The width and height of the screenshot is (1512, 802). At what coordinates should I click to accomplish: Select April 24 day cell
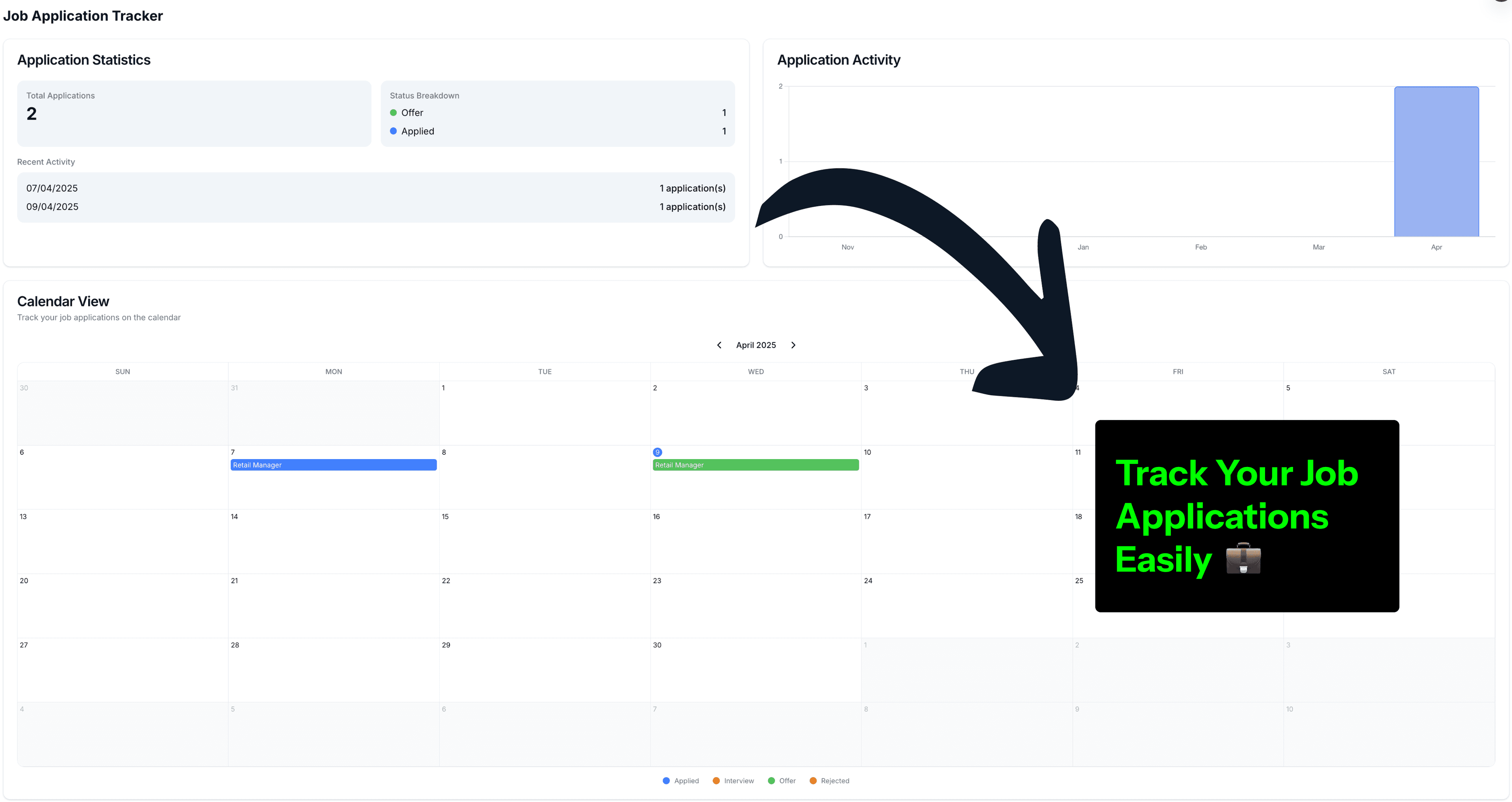pos(967,606)
